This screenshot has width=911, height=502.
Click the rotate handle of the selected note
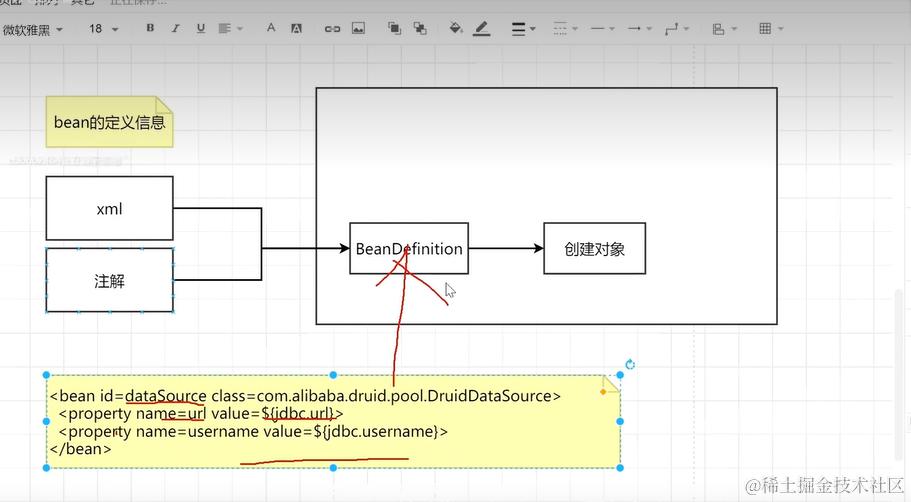pyautogui.click(x=630, y=364)
